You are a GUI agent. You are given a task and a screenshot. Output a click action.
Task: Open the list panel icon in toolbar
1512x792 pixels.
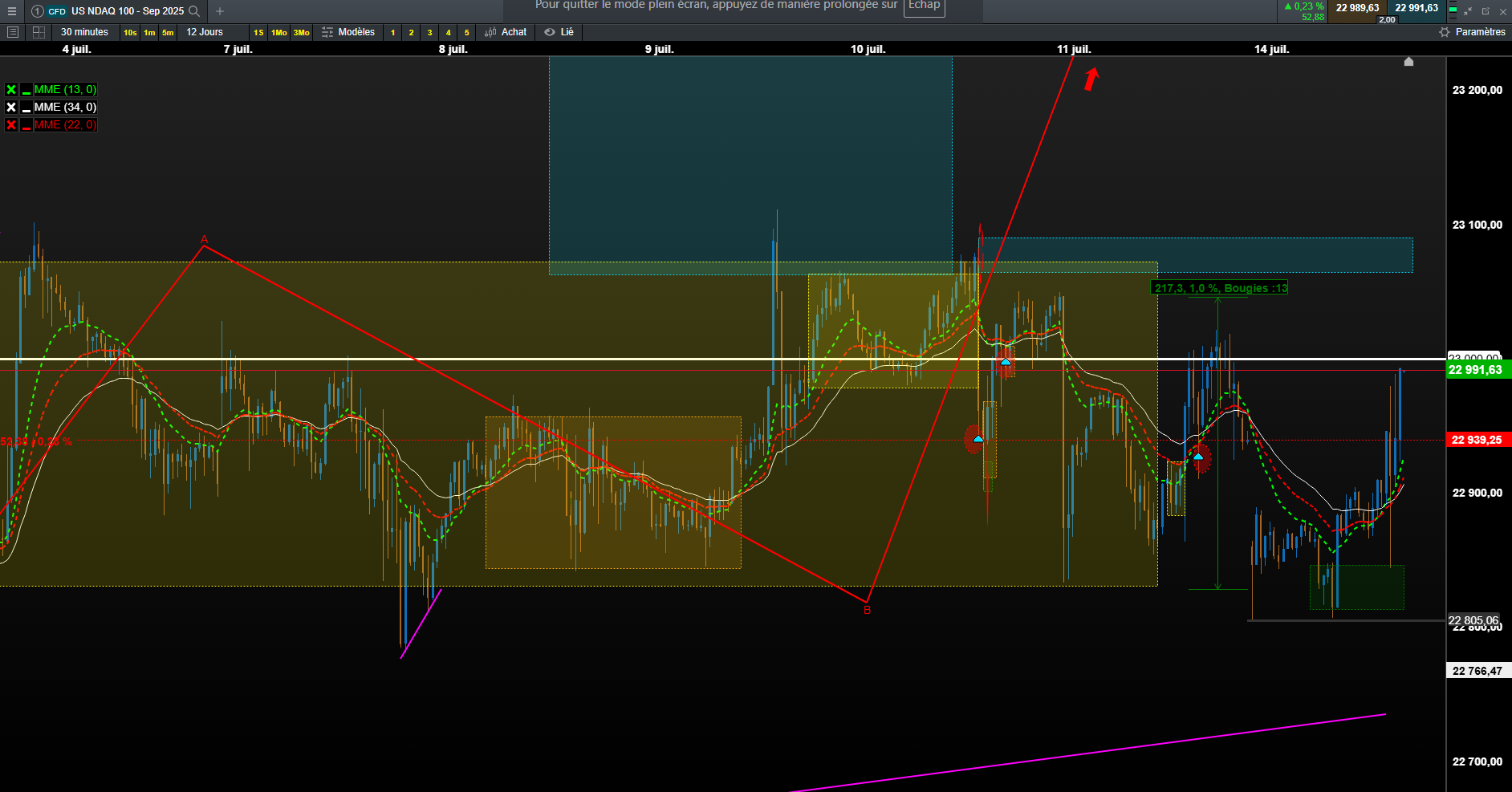pos(13,32)
